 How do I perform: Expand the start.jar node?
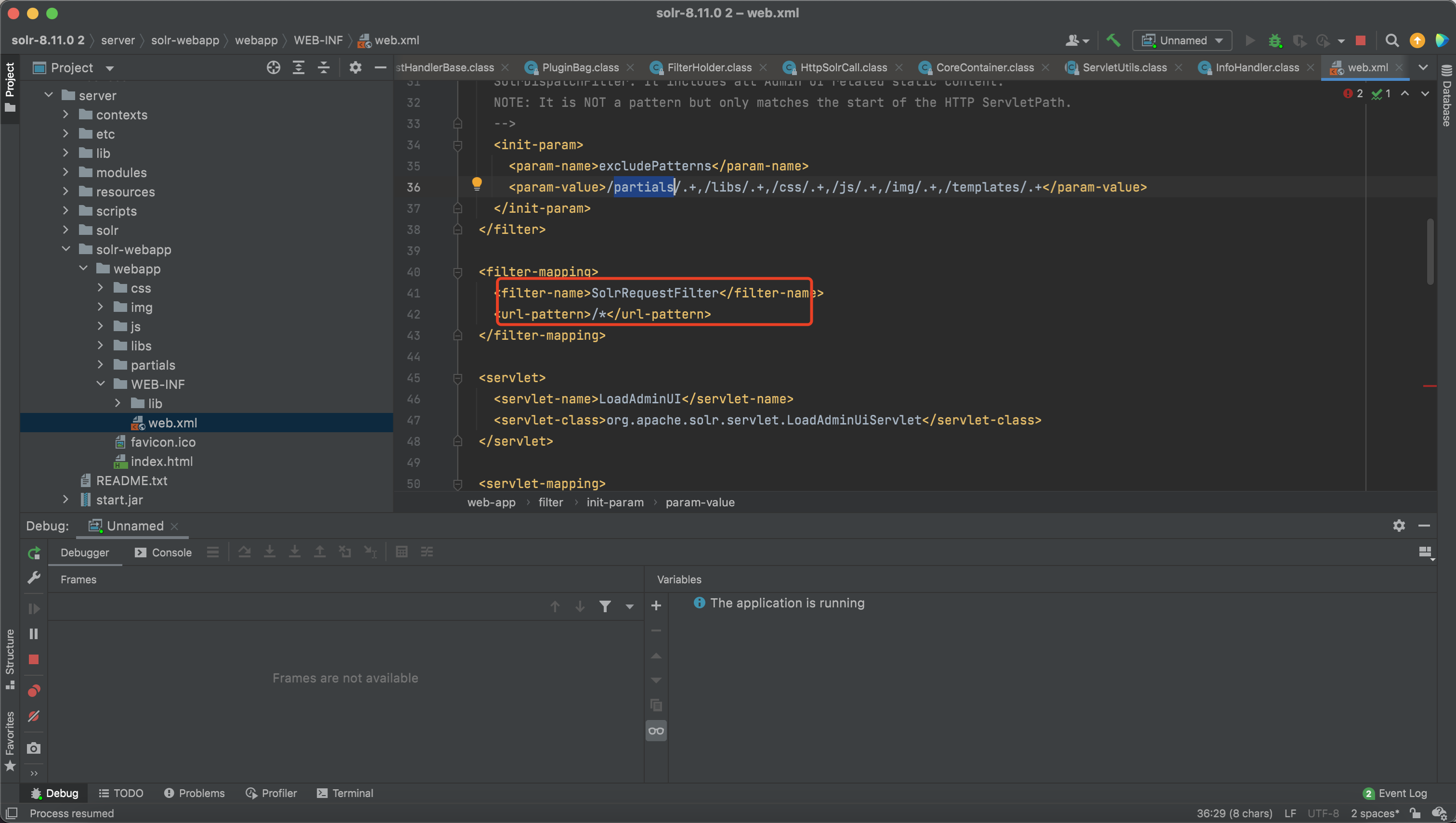pos(65,499)
